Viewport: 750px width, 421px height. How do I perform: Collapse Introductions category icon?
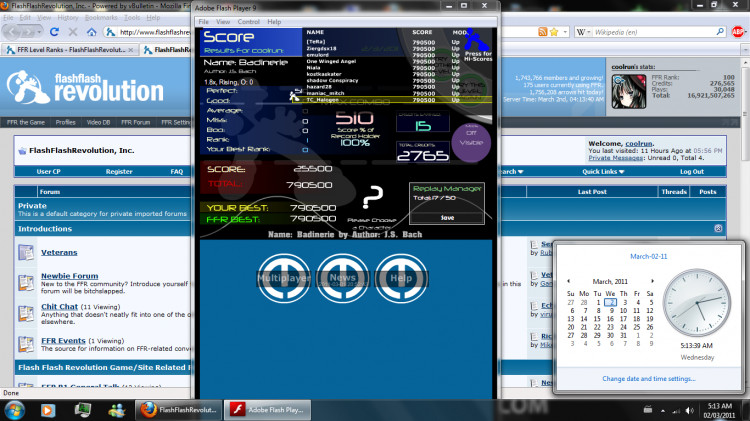pyautogui.click(x=718, y=229)
